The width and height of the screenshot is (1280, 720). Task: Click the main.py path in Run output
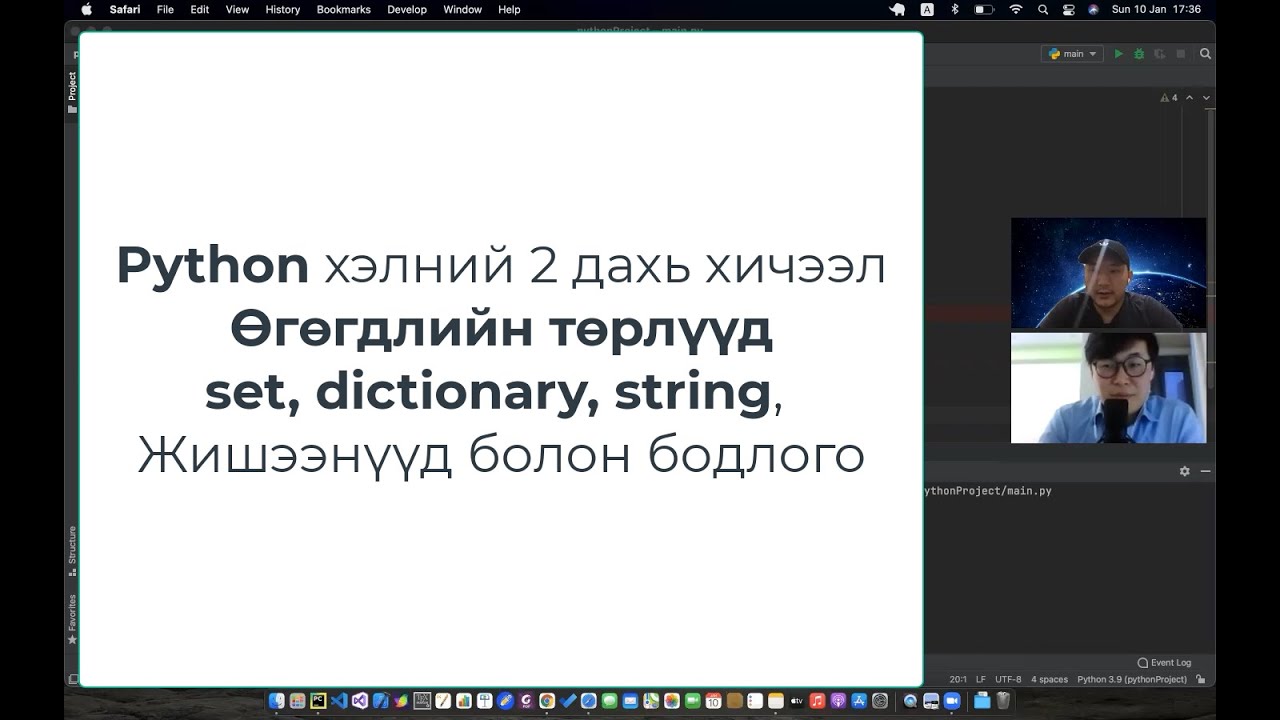[x=986, y=491]
